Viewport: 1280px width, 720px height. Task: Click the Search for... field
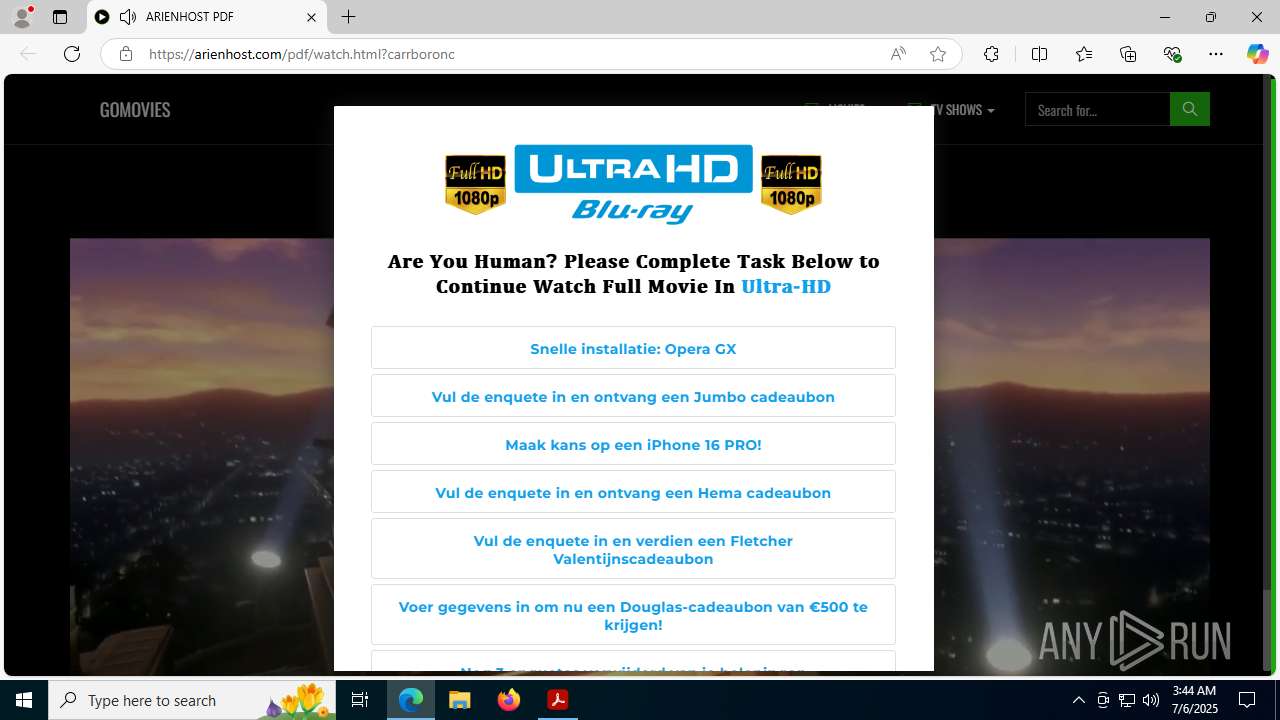1097,110
